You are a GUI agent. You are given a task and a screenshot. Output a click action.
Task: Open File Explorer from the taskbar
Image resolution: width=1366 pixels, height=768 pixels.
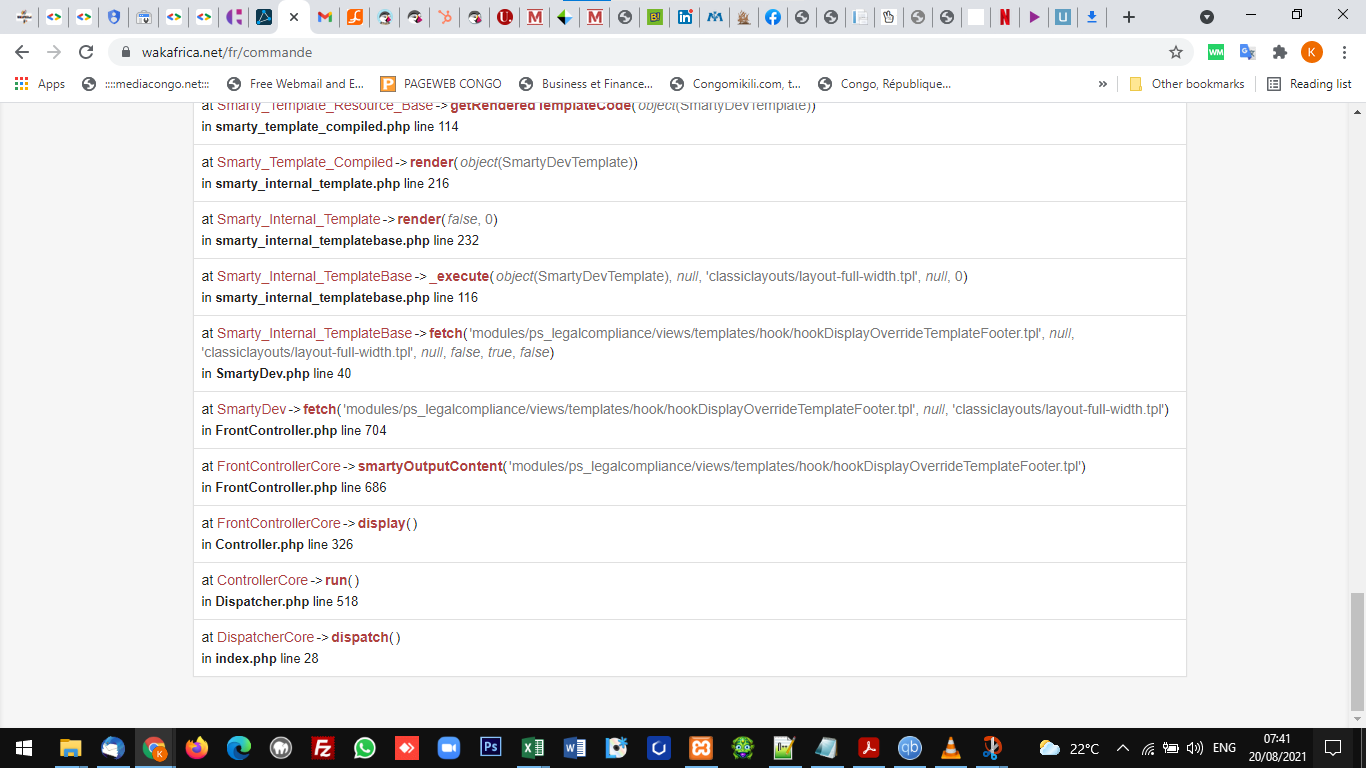[x=70, y=748]
